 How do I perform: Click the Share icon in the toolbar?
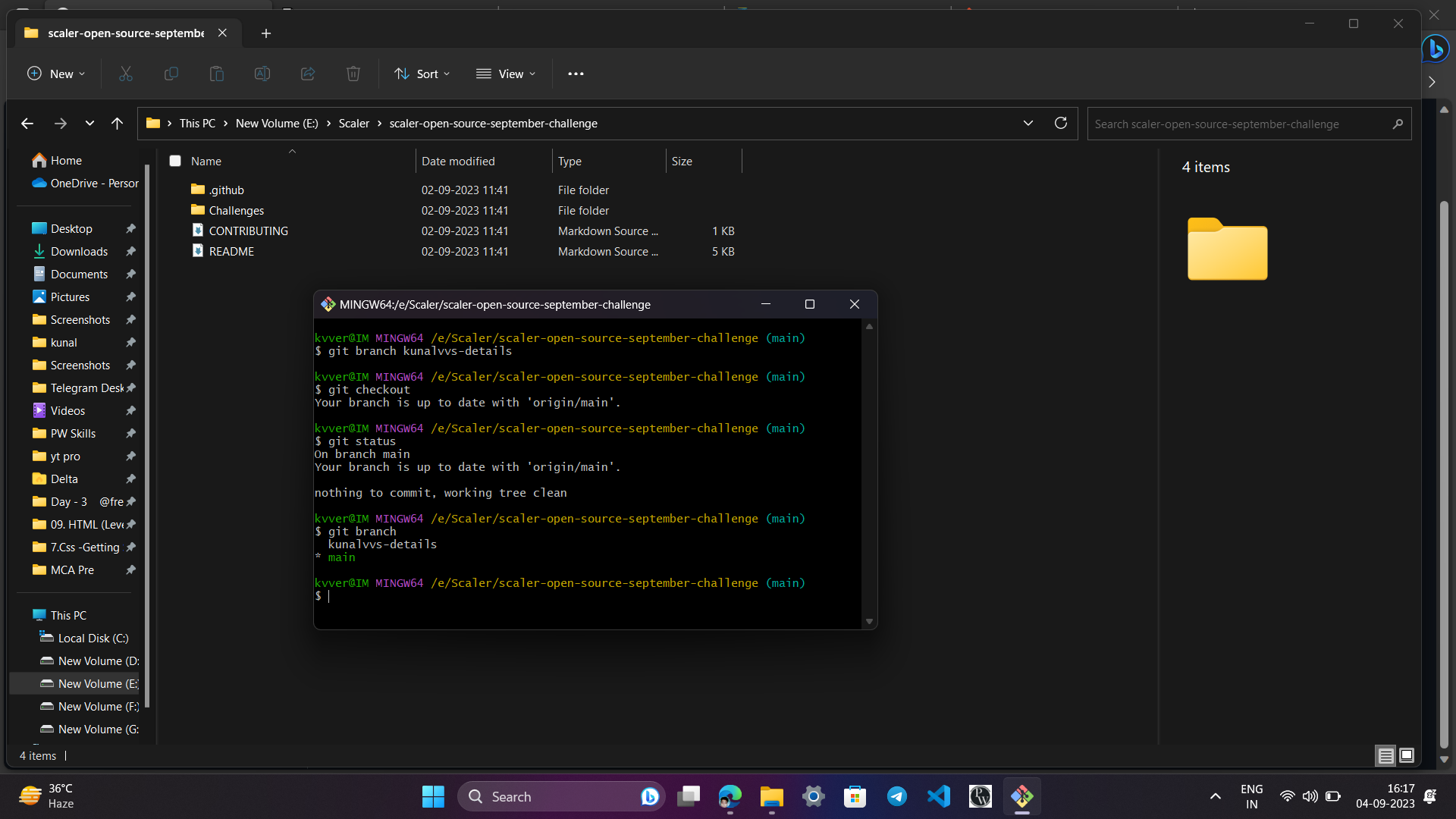point(307,74)
